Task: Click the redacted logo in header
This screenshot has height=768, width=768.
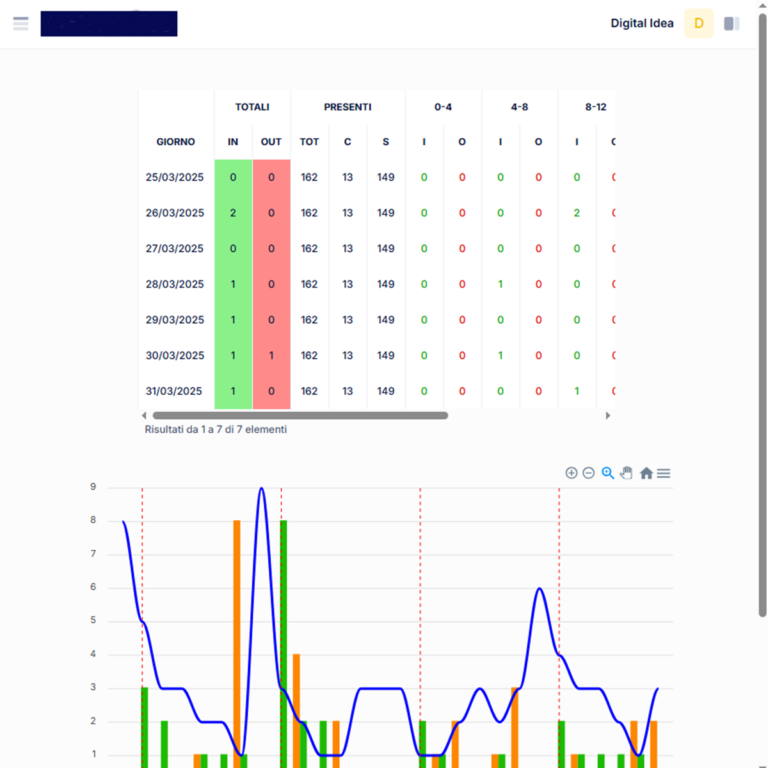Action: [x=109, y=24]
